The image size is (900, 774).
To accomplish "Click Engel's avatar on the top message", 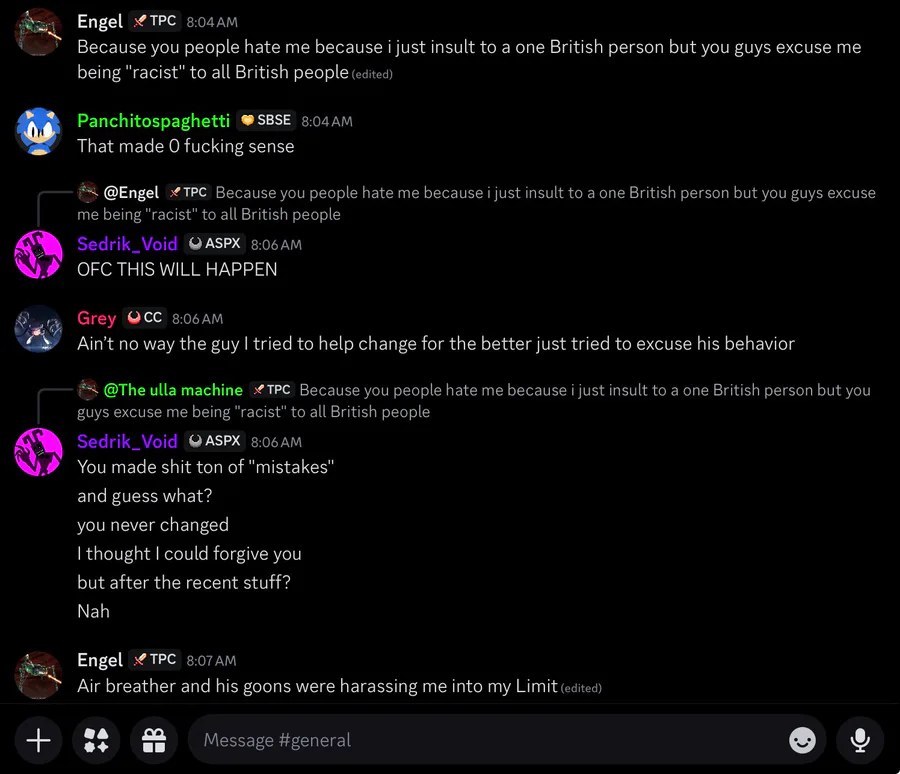I will pyautogui.click(x=39, y=33).
